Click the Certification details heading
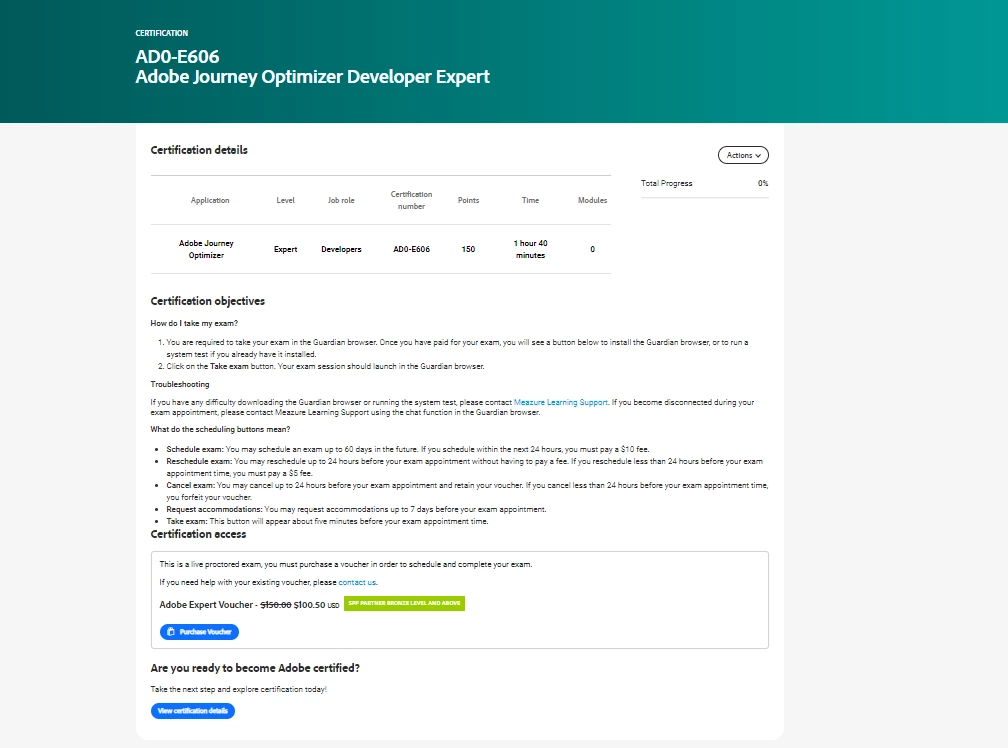Viewport: 1008px width, 748px height. coord(199,150)
